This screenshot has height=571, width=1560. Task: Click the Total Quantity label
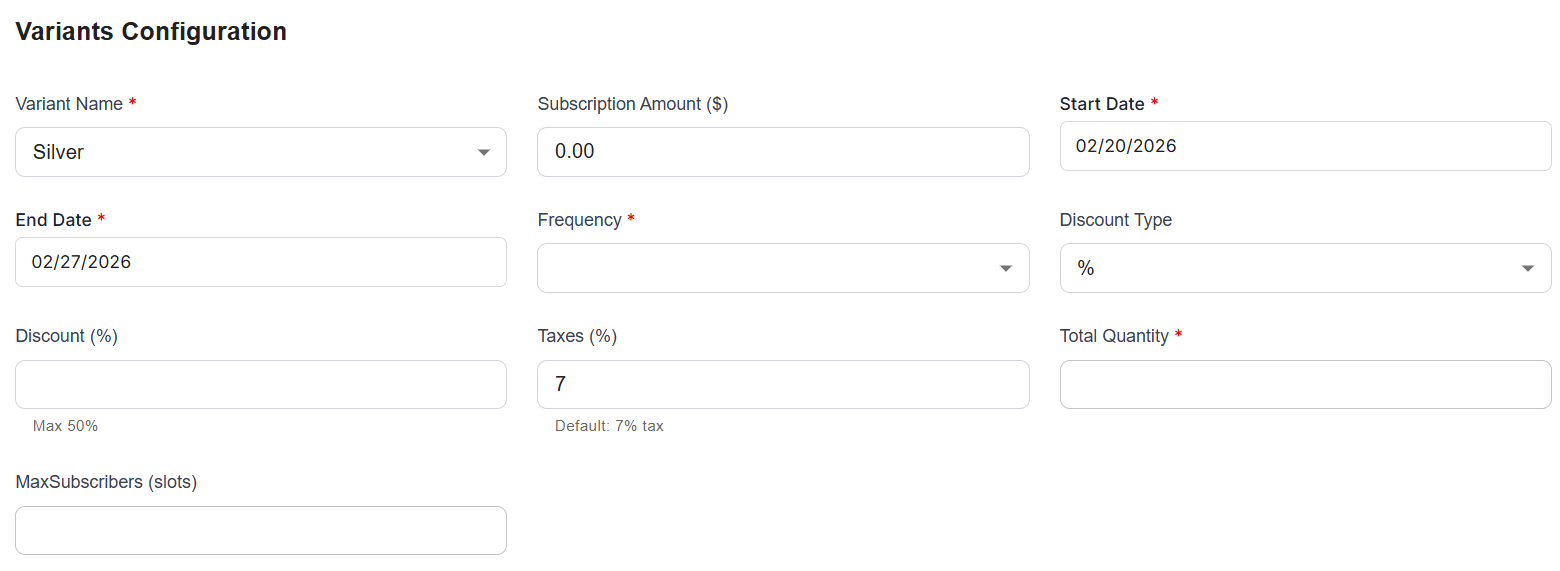(1114, 336)
